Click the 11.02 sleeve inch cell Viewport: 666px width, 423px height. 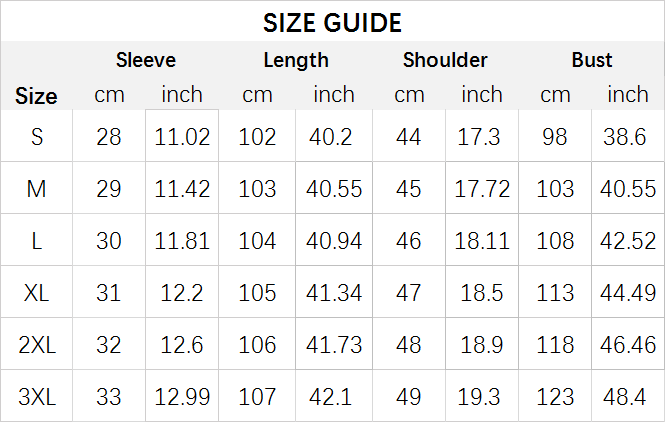(x=182, y=137)
